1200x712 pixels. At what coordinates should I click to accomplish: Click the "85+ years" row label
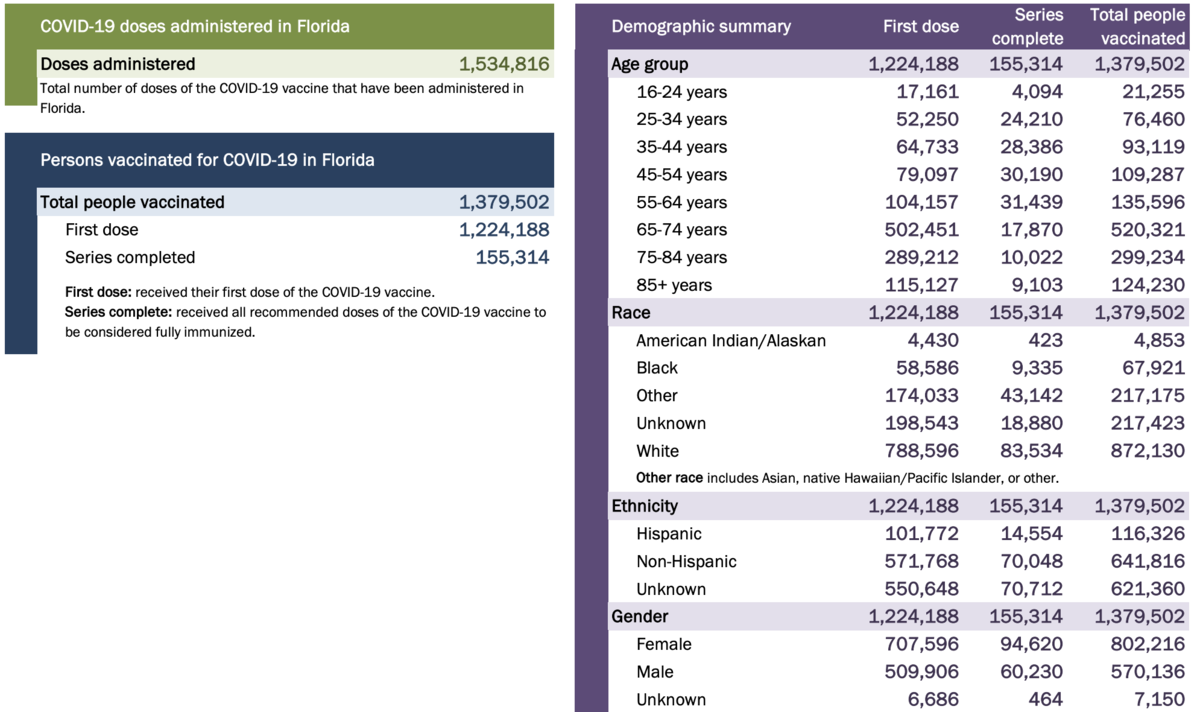[675, 285]
